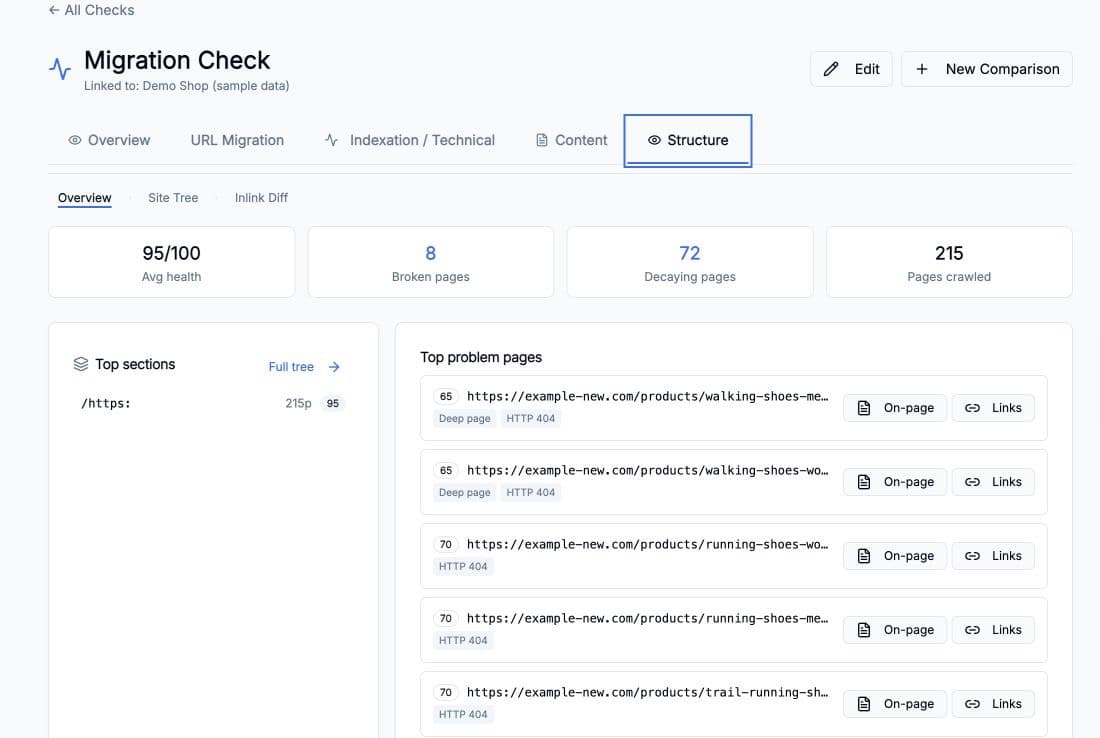
Task: Click the Deep page tag on walking-shoes-me… row
Action: [x=464, y=419]
